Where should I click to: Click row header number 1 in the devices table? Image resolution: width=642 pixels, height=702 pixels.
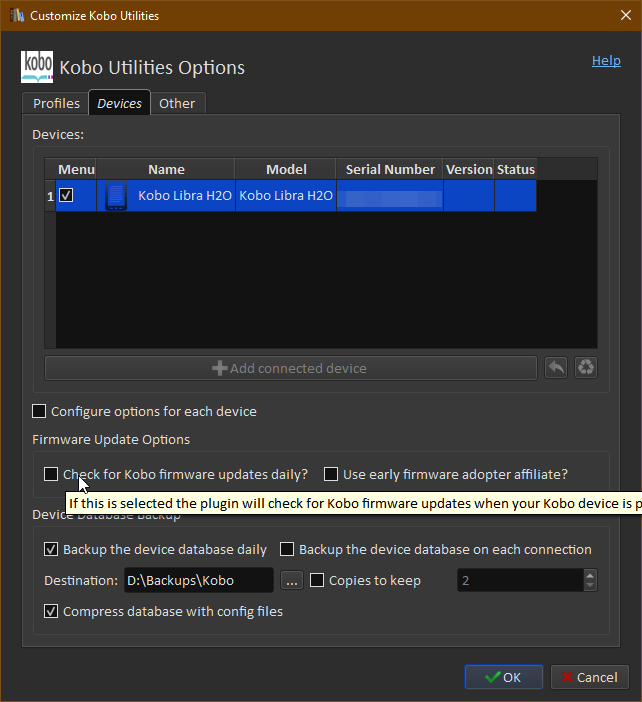pos(50,196)
